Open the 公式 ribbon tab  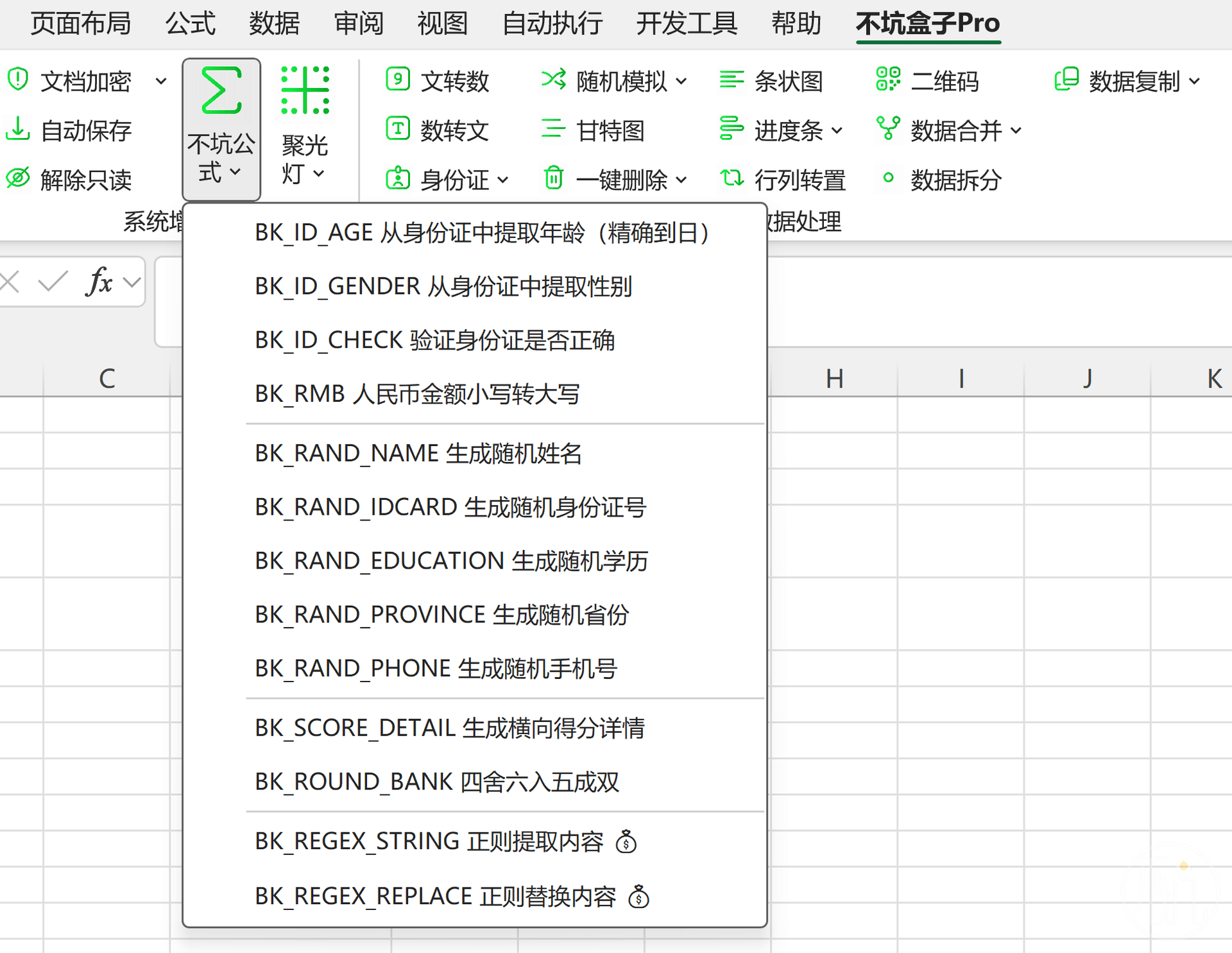click(x=190, y=23)
